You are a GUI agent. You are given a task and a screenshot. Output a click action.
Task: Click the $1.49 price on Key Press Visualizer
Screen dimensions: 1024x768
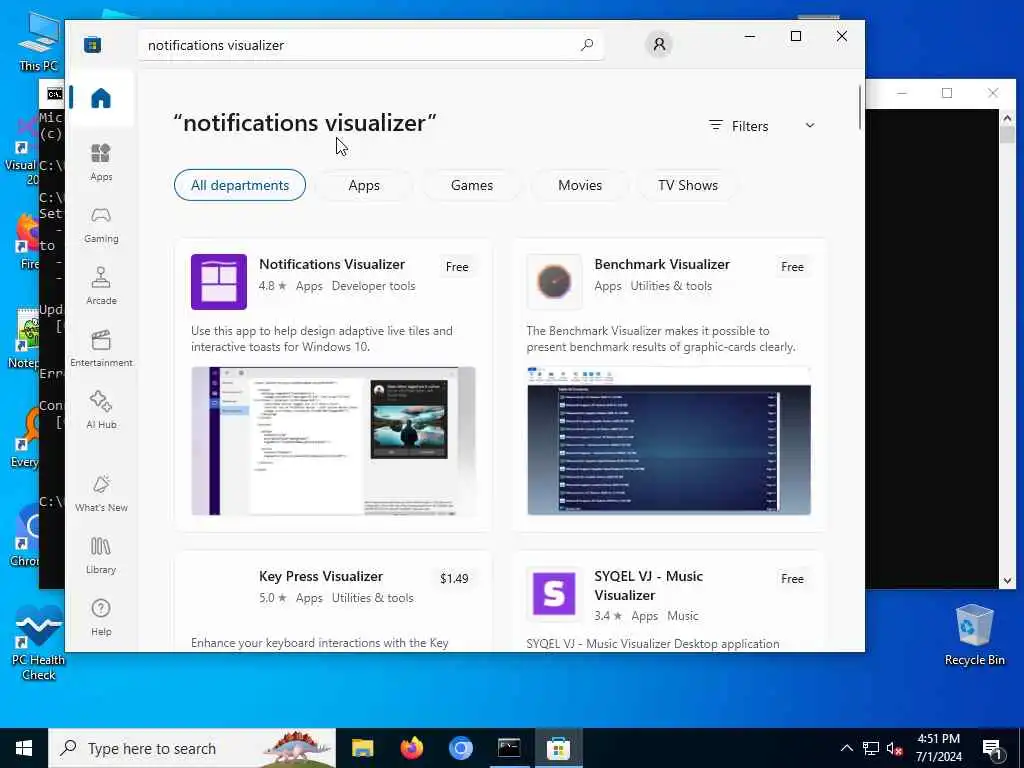(x=454, y=579)
